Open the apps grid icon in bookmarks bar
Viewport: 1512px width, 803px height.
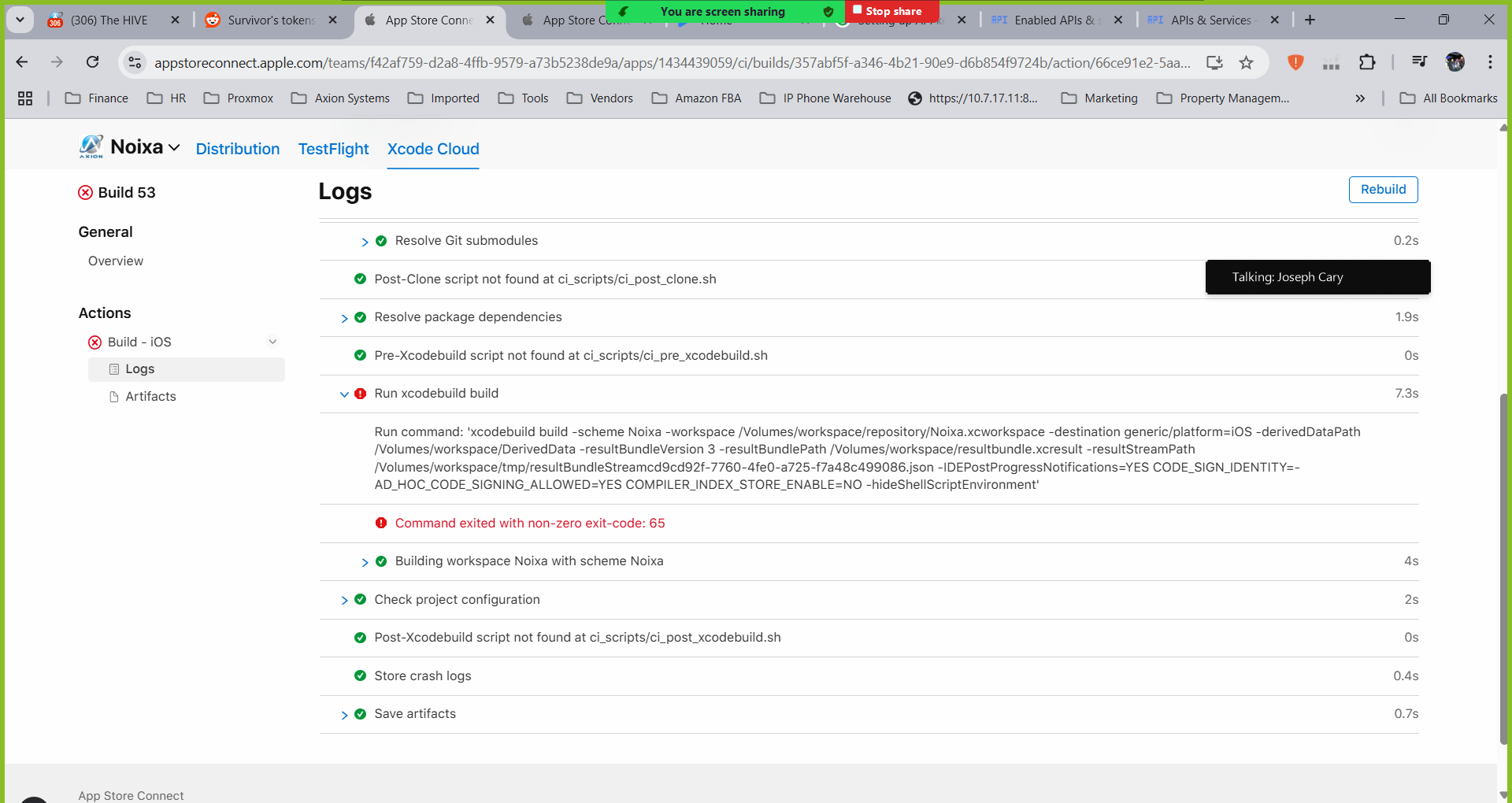(25, 98)
